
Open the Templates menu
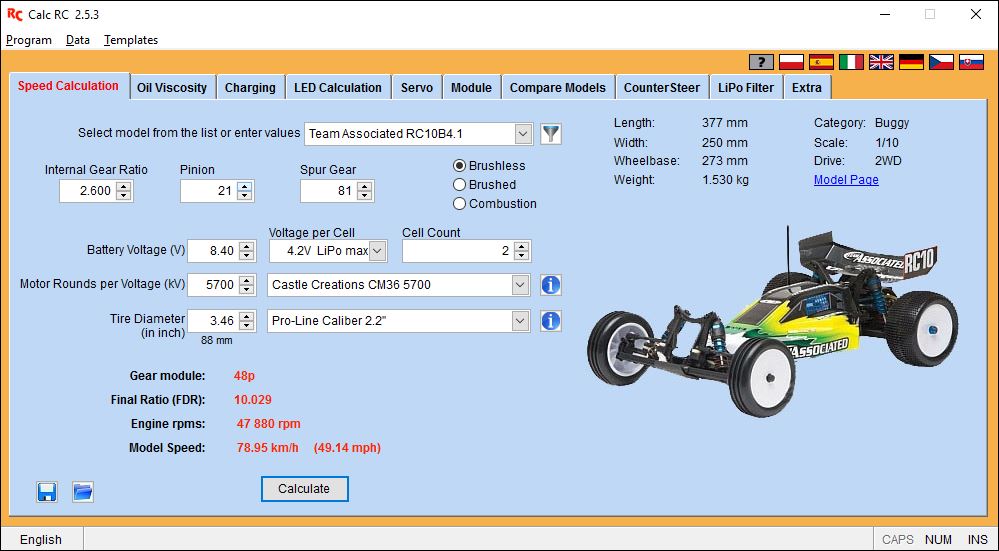point(131,39)
